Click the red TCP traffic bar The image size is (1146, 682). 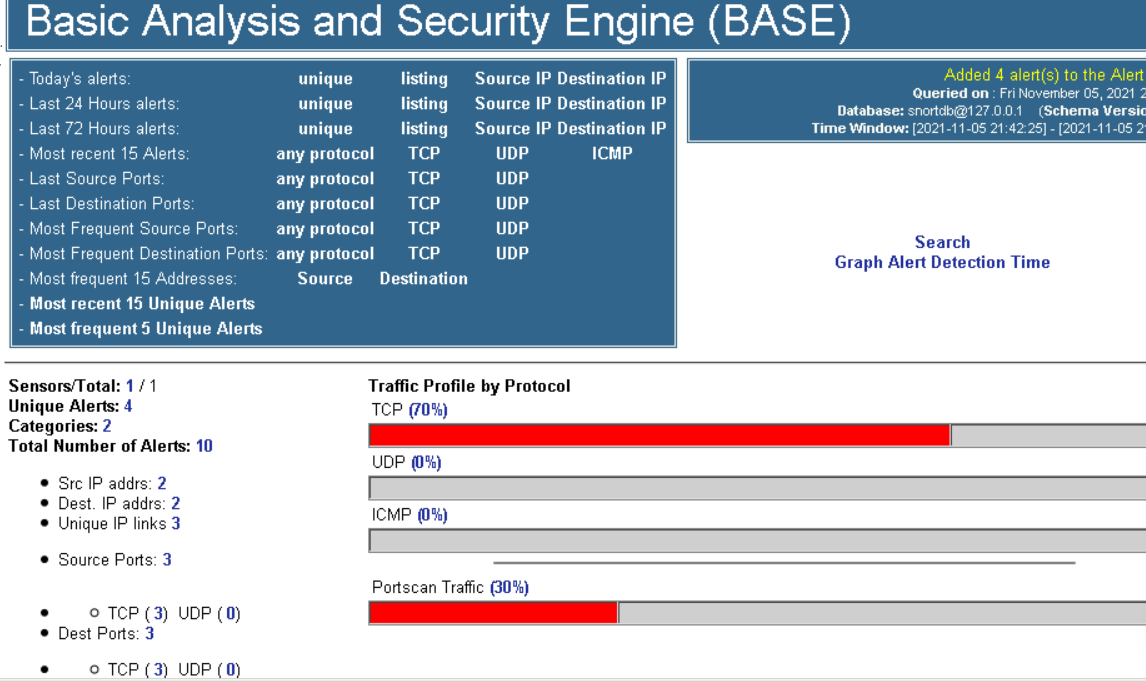(659, 436)
